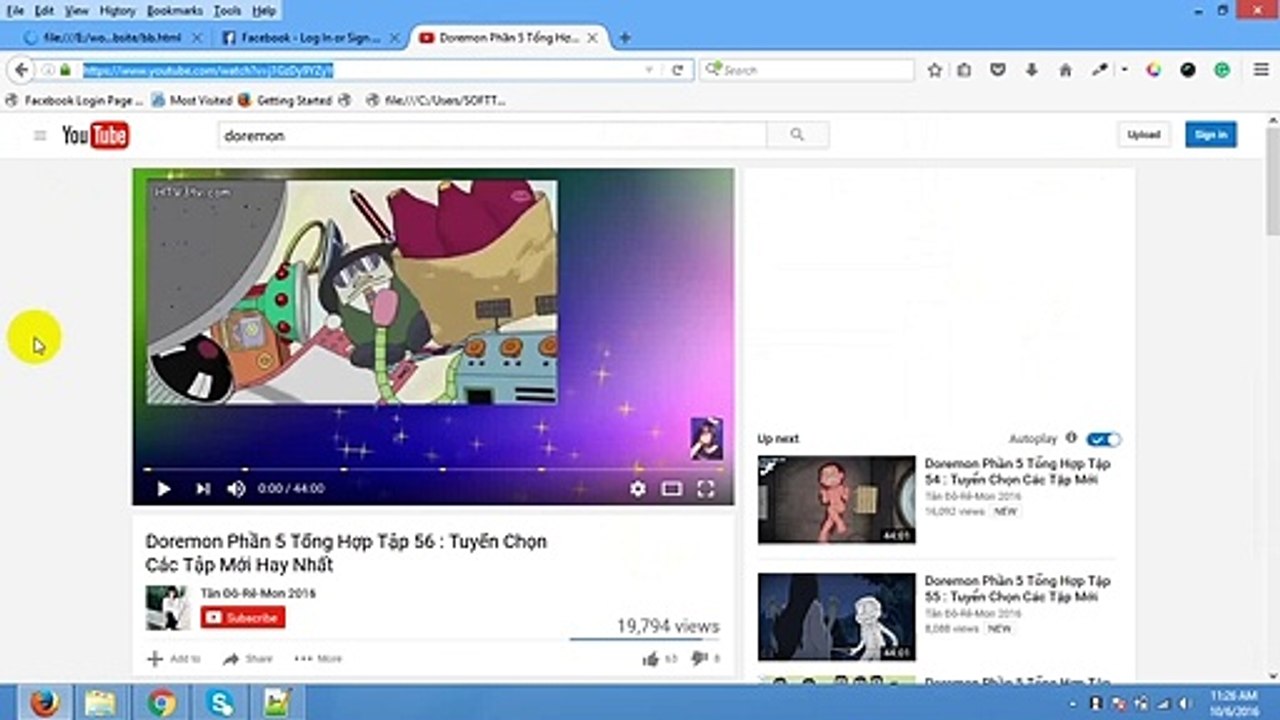1280x720 pixels.
Task: Open the Tập 54 video thumbnail
Action: [837, 500]
